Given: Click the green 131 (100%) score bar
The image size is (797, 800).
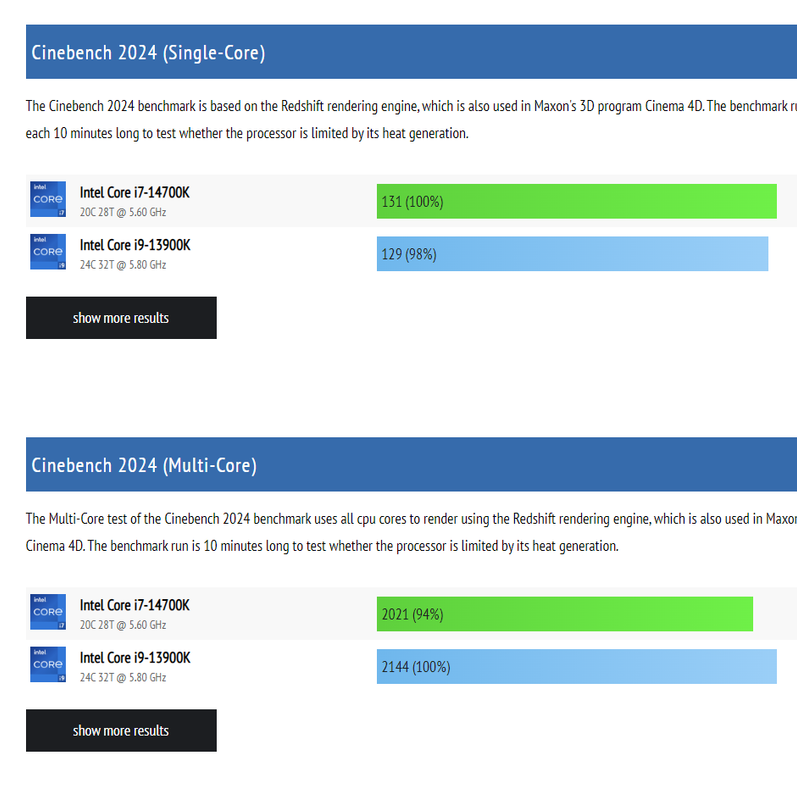Looking at the screenshot, I should [577, 202].
